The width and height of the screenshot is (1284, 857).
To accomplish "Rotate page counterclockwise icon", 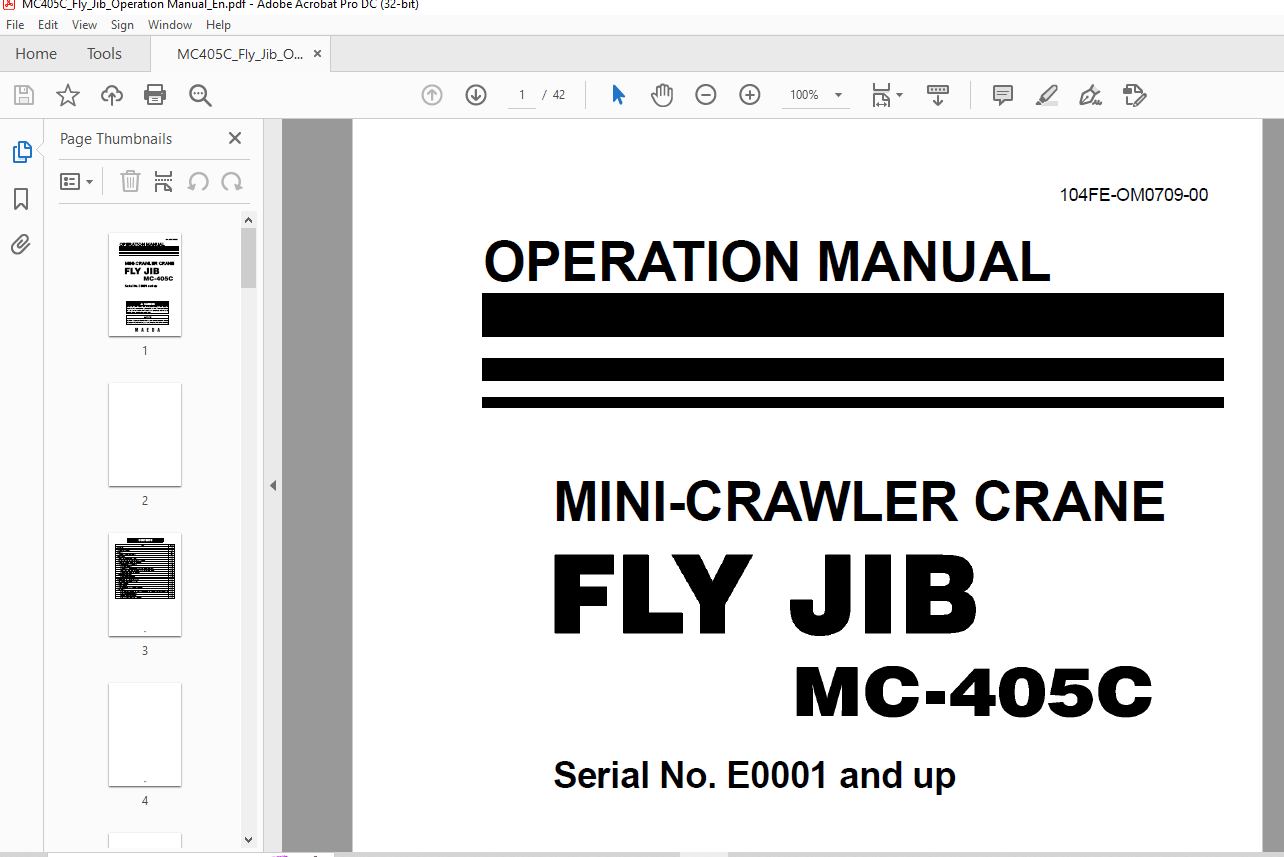I will 198,181.
